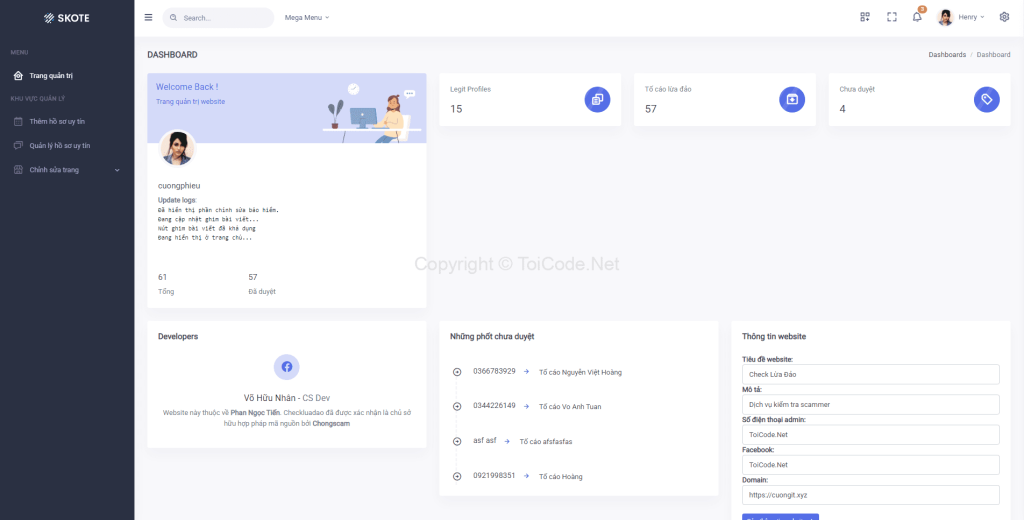The width and height of the screenshot is (1024, 520).
Task: Open the Mega Menu dropdown
Action: (x=307, y=18)
